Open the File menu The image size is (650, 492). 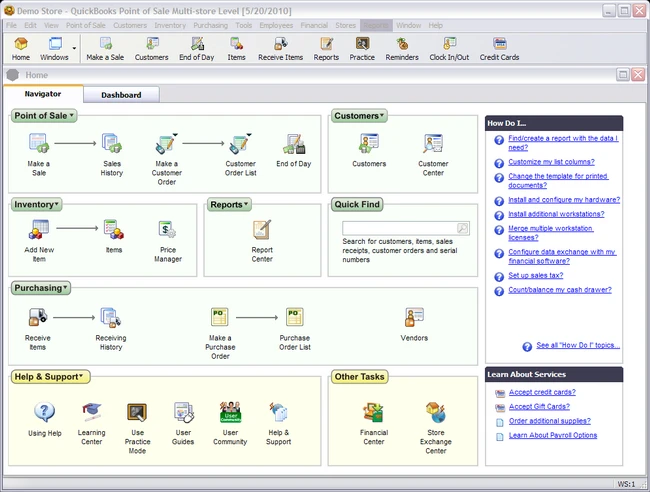[x=11, y=25]
